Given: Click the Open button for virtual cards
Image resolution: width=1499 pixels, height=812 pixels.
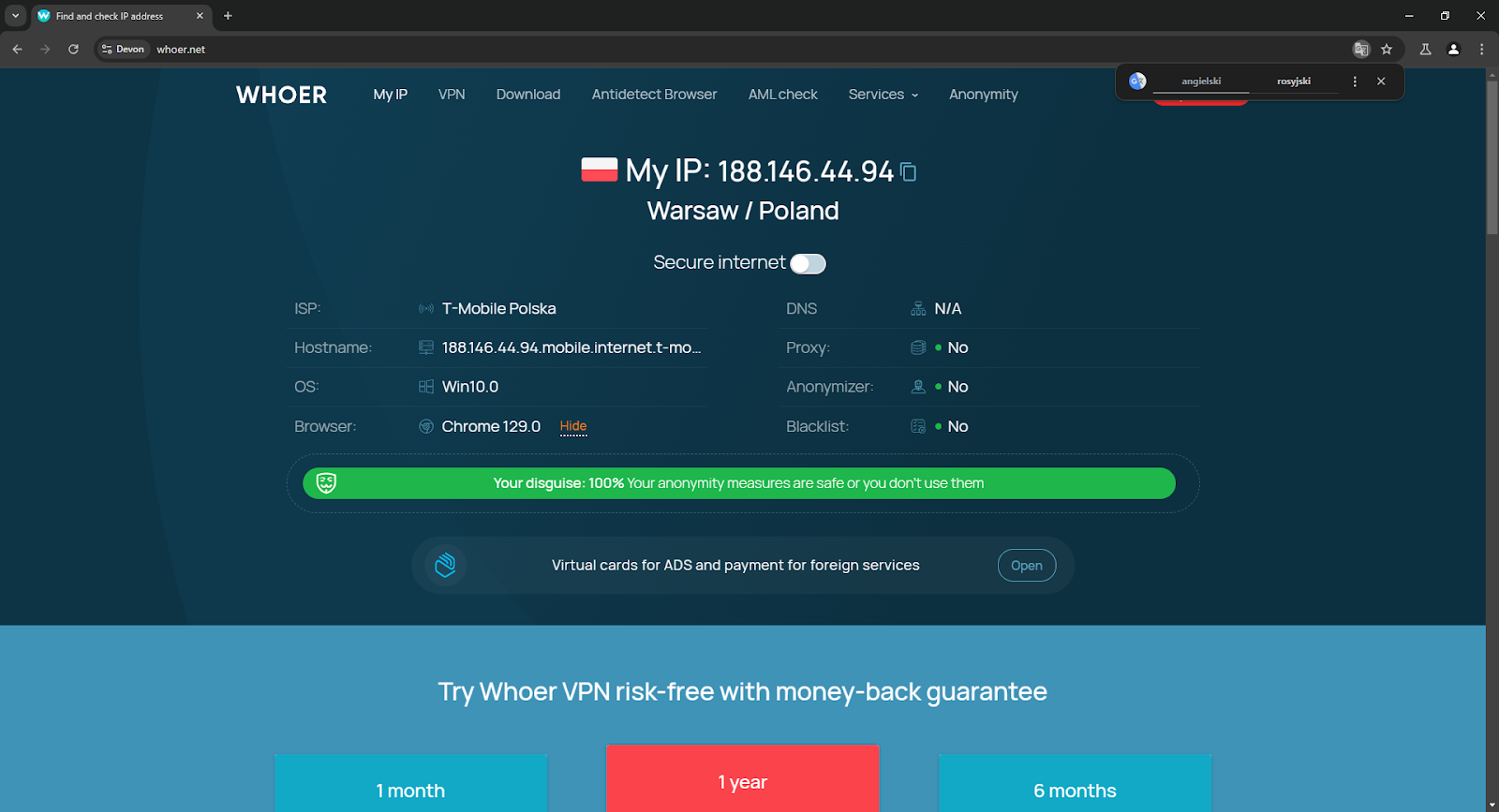Looking at the screenshot, I should [1027, 566].
